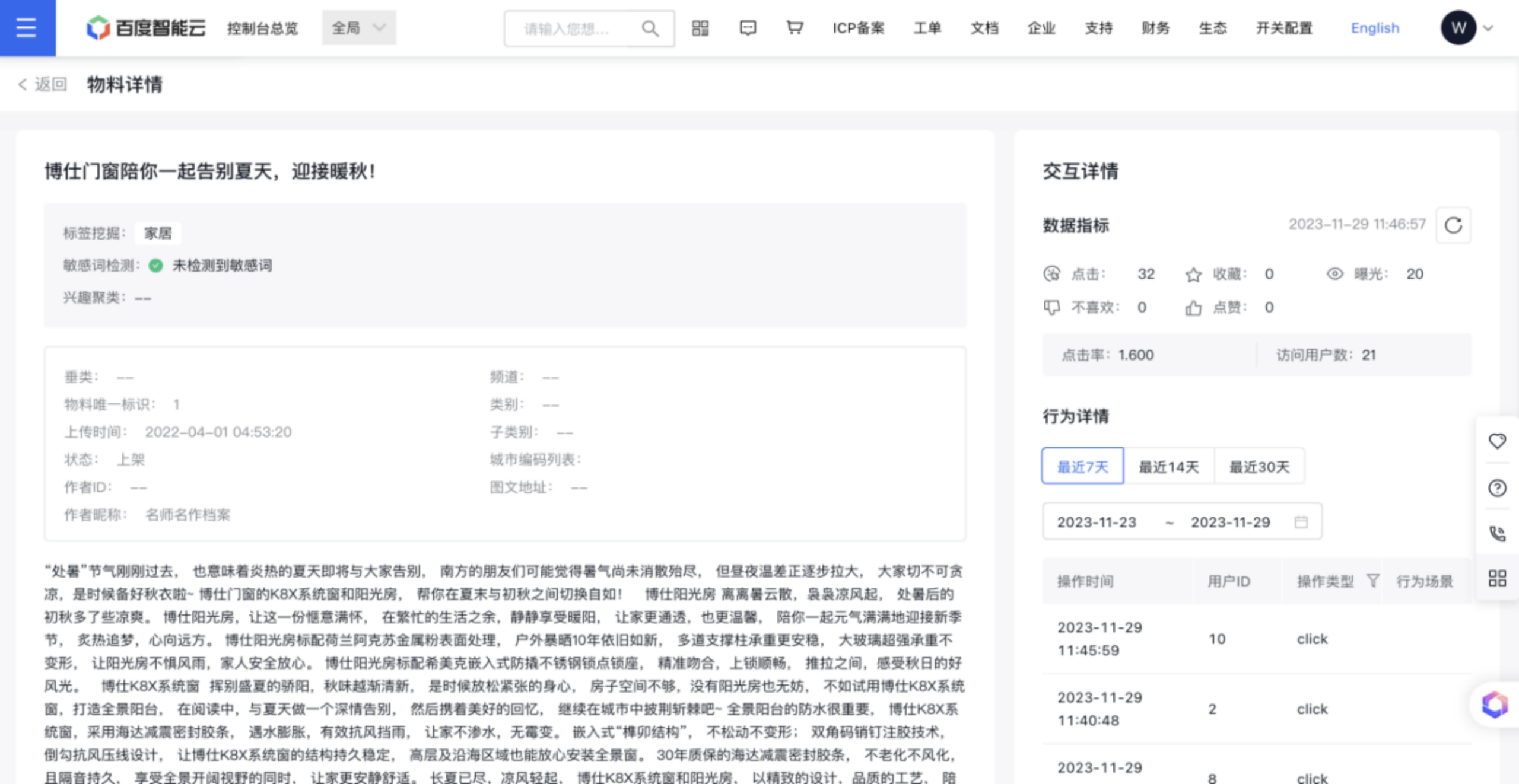Open the QR code grid icon in header
1519x784 pixels.
pyautogui.click(x=700, y=28)
